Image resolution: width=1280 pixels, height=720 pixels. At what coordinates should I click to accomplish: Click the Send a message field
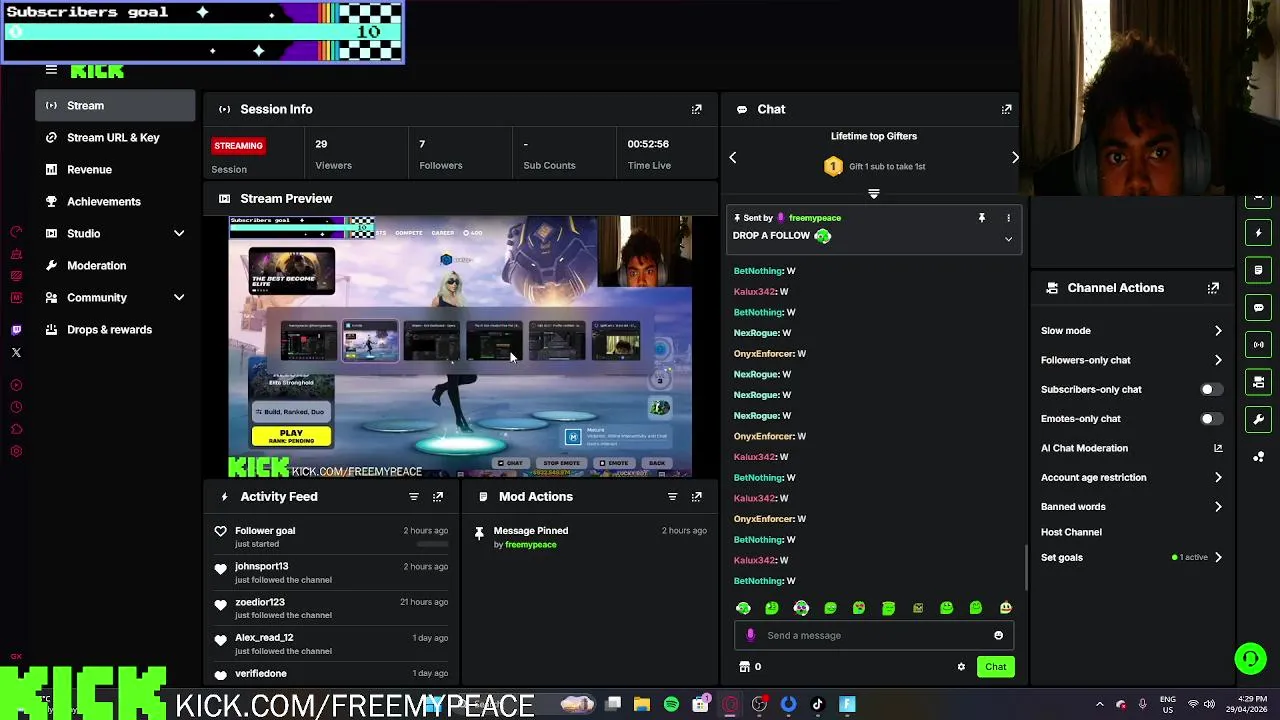[x=875, y=635]
